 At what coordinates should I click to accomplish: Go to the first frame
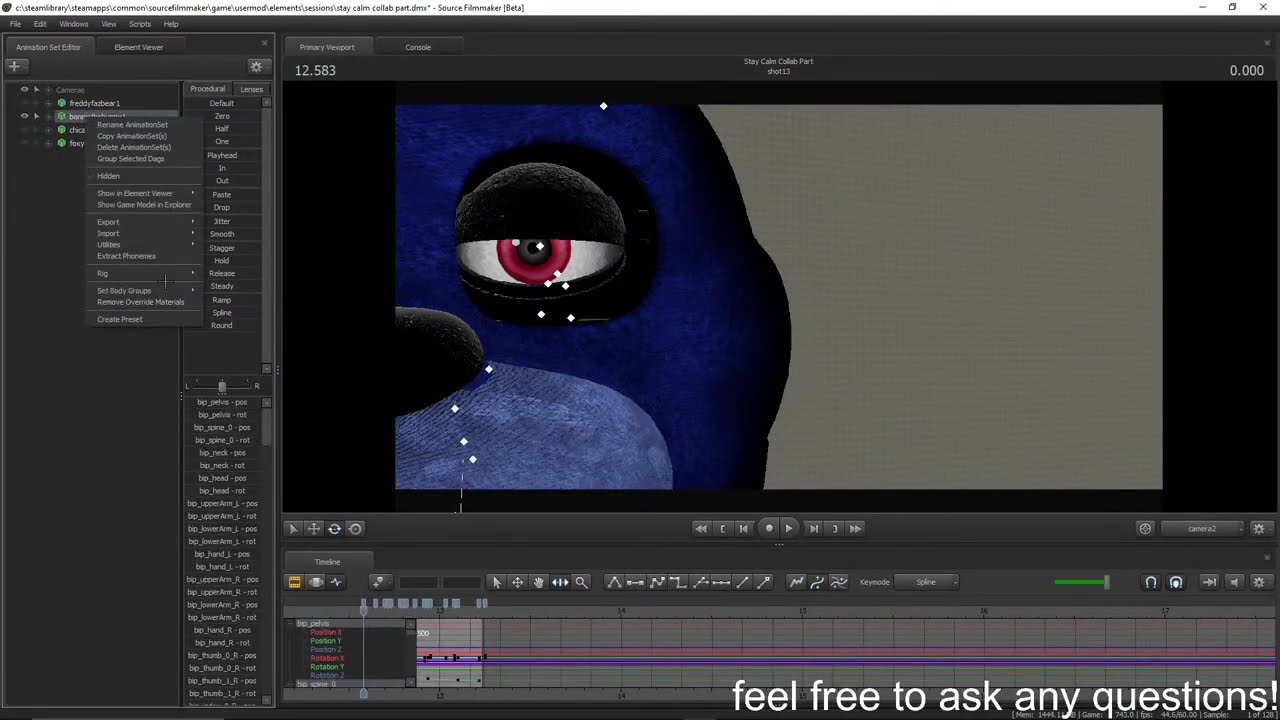701,528
